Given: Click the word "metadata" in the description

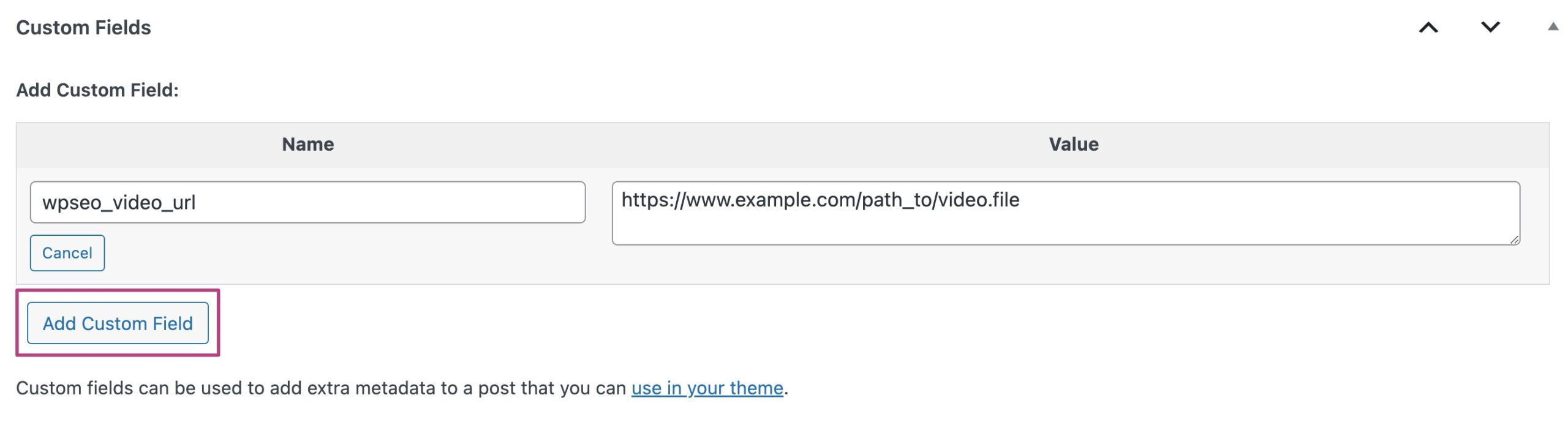Looking at the screenshot, I should click(396, 388).
